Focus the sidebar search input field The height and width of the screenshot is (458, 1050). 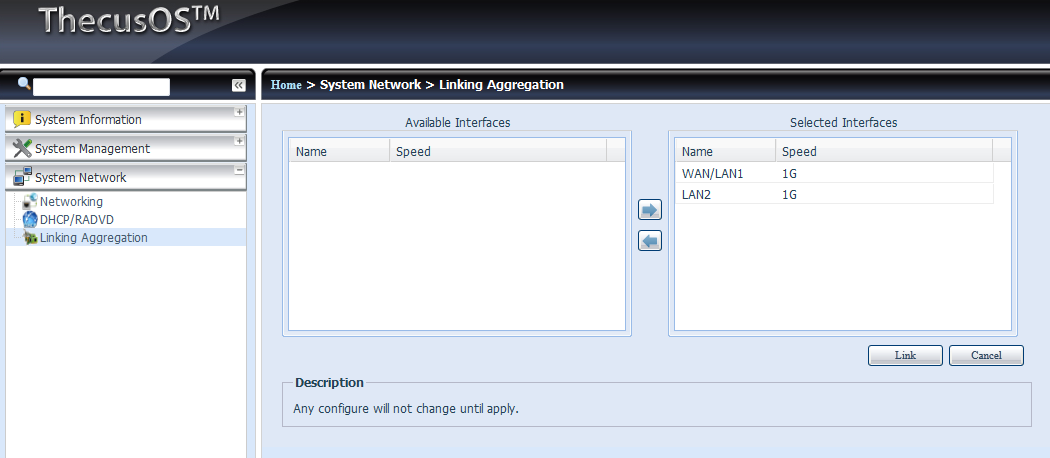tap(101, 87)
